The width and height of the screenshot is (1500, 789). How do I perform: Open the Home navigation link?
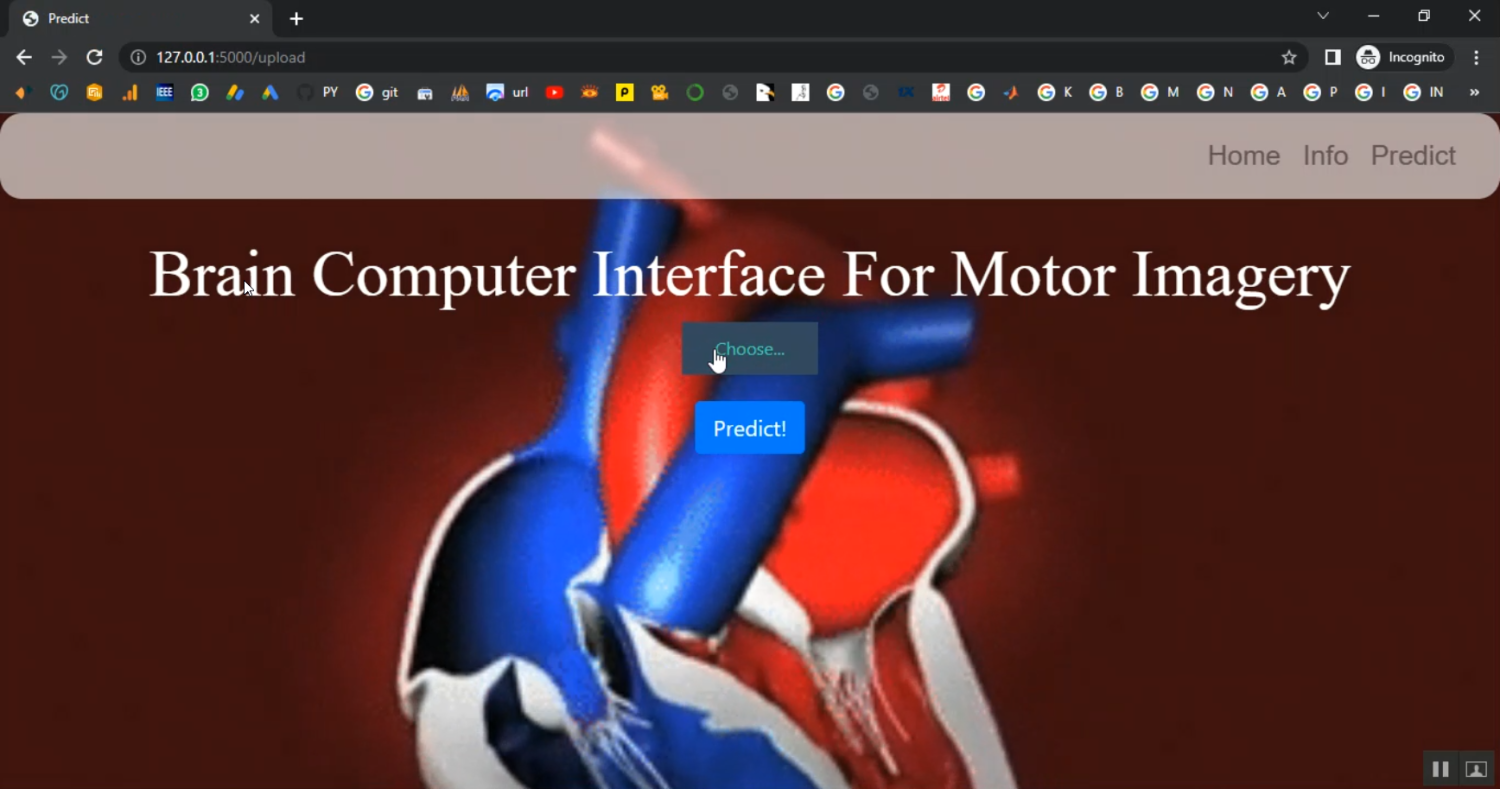coord(1243,156)
